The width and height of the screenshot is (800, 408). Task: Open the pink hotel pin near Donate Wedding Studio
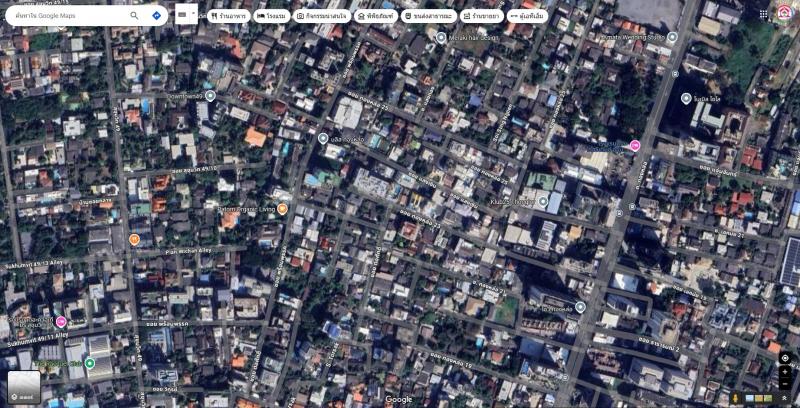click(634, 147)
